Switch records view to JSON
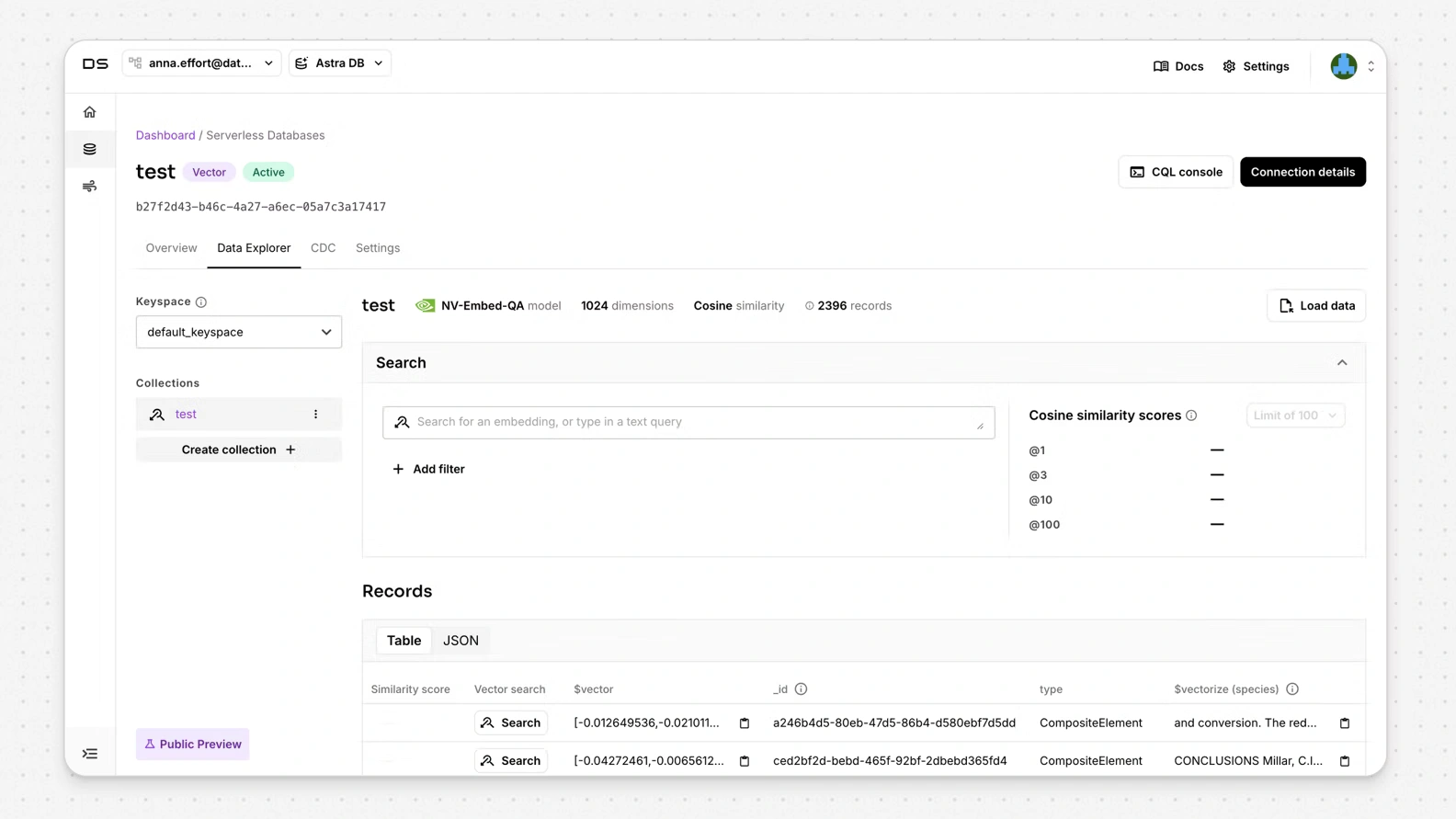This screenshot has height=819, width=1456. pos(461,641)
